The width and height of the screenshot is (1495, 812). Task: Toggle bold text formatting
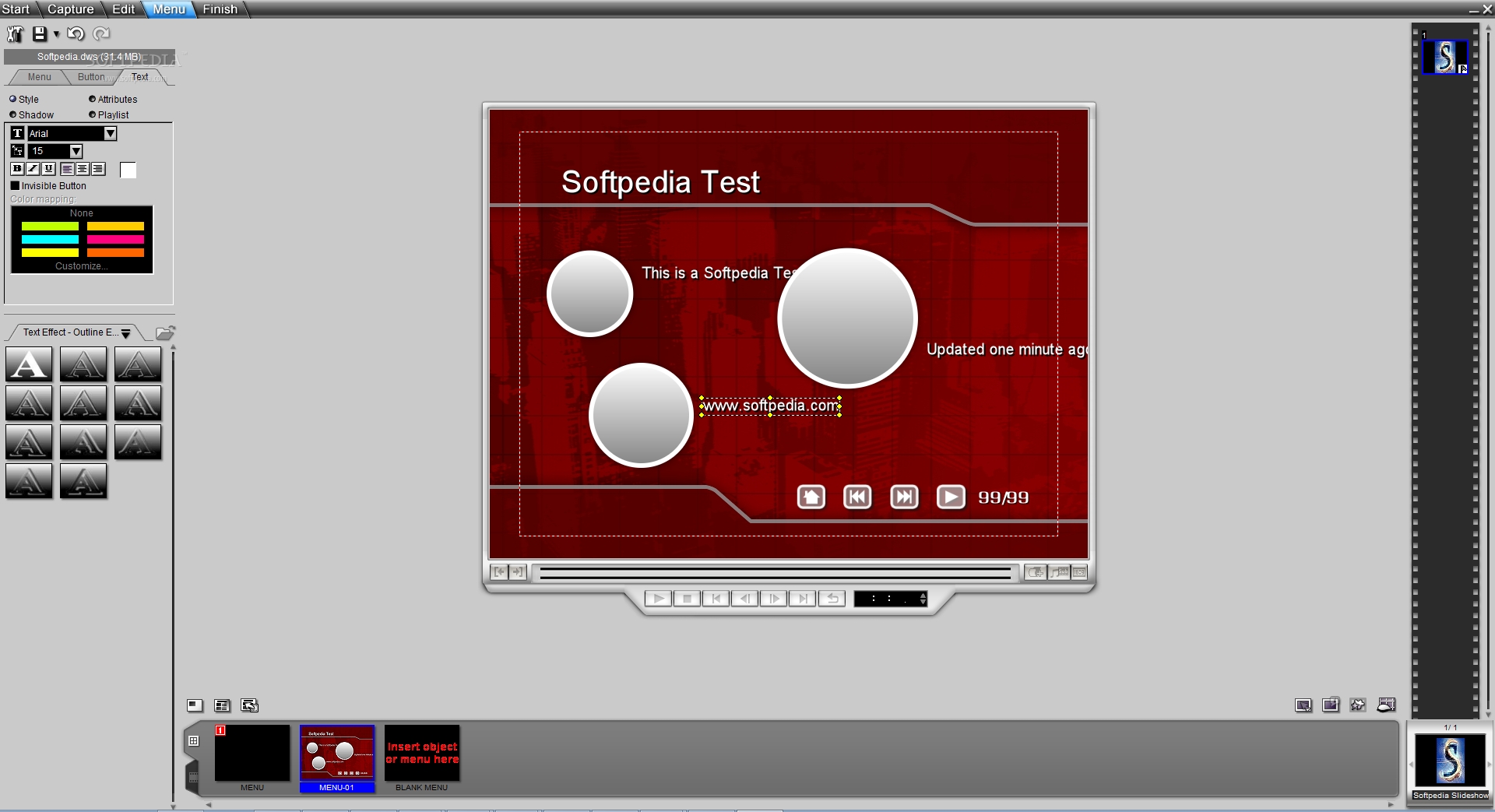[17, 169]
